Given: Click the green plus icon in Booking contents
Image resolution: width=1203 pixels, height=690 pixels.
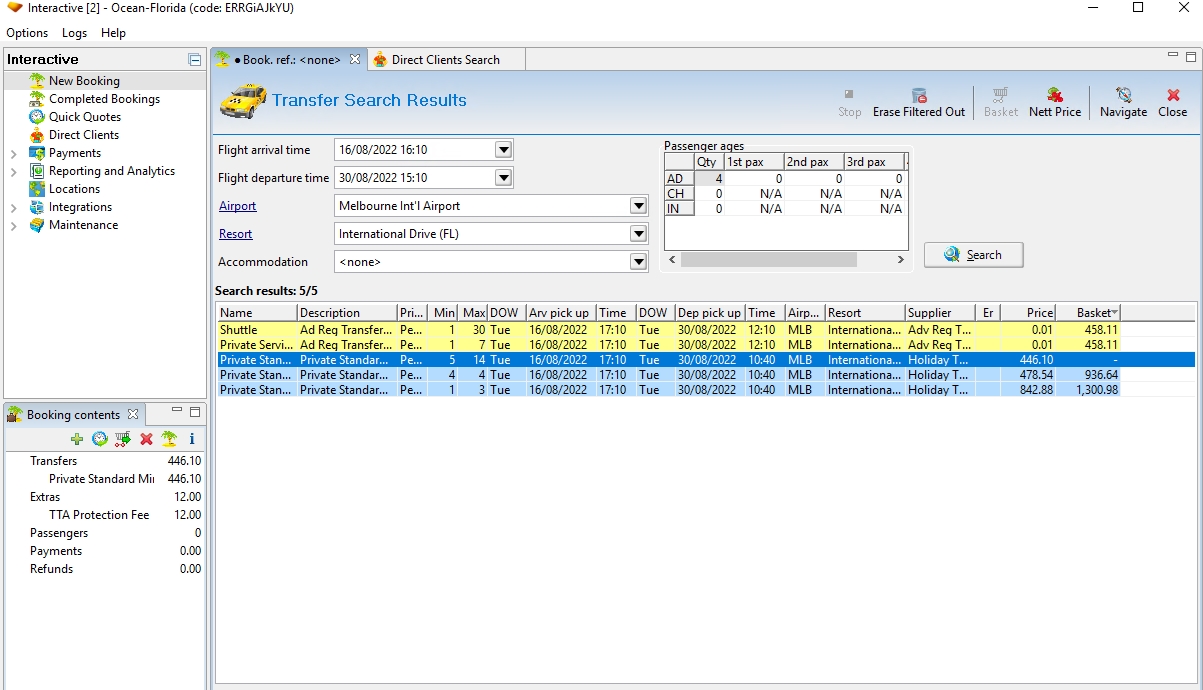Looking at the screenshot, I should [x=77, y=439].
